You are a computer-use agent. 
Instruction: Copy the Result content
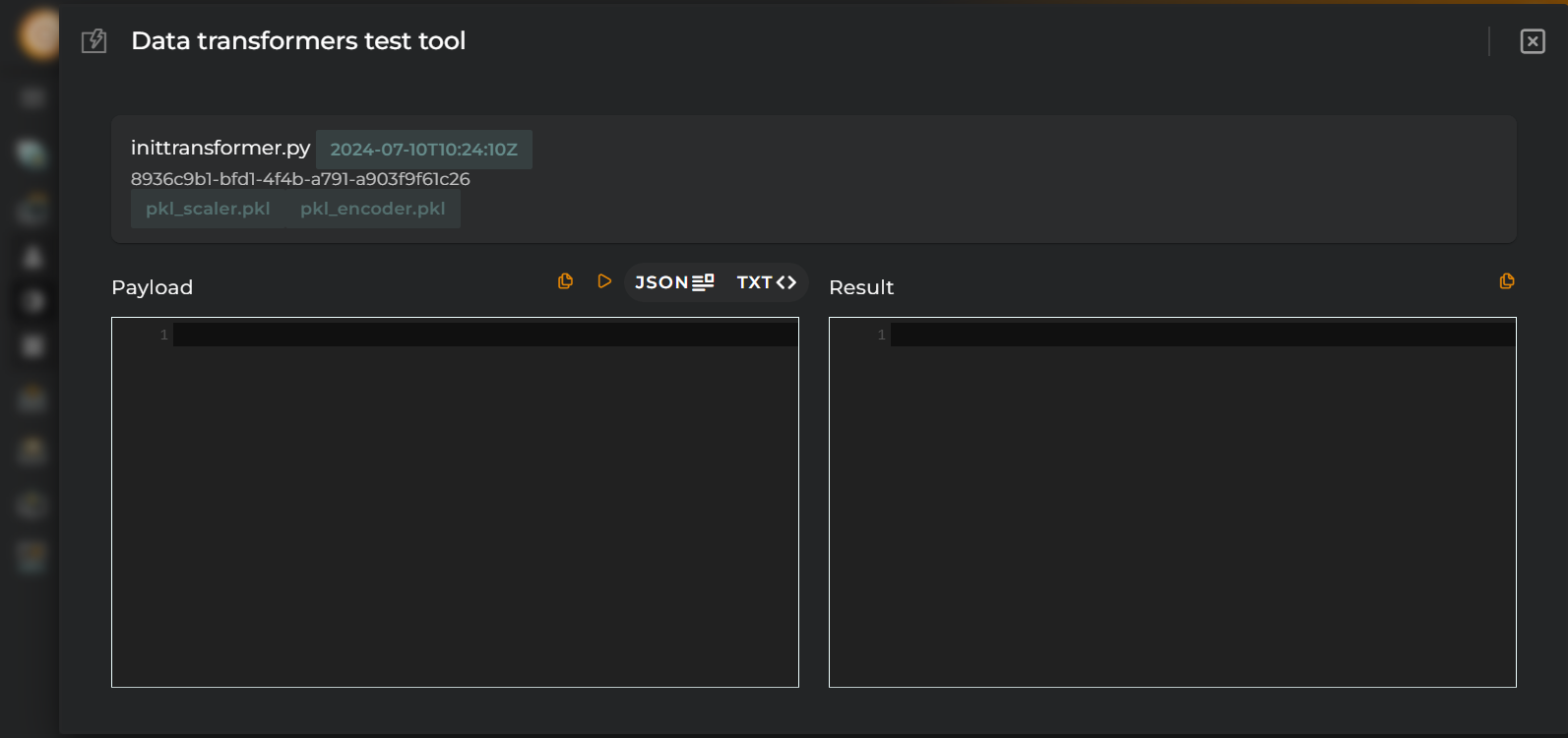point(1507,281)
